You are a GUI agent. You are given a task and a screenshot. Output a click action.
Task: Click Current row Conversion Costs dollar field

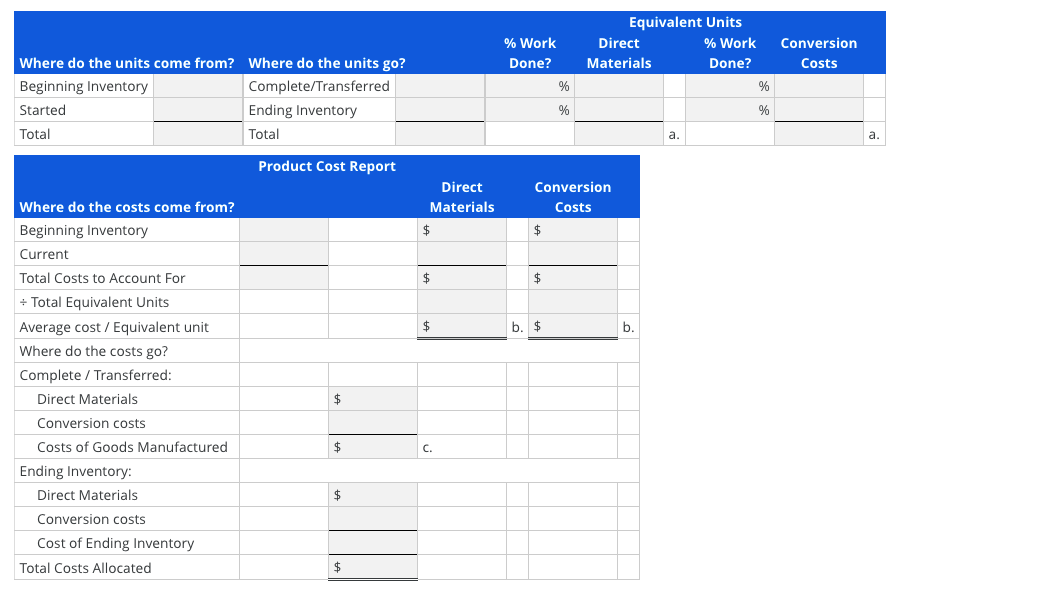coord(572,254)
